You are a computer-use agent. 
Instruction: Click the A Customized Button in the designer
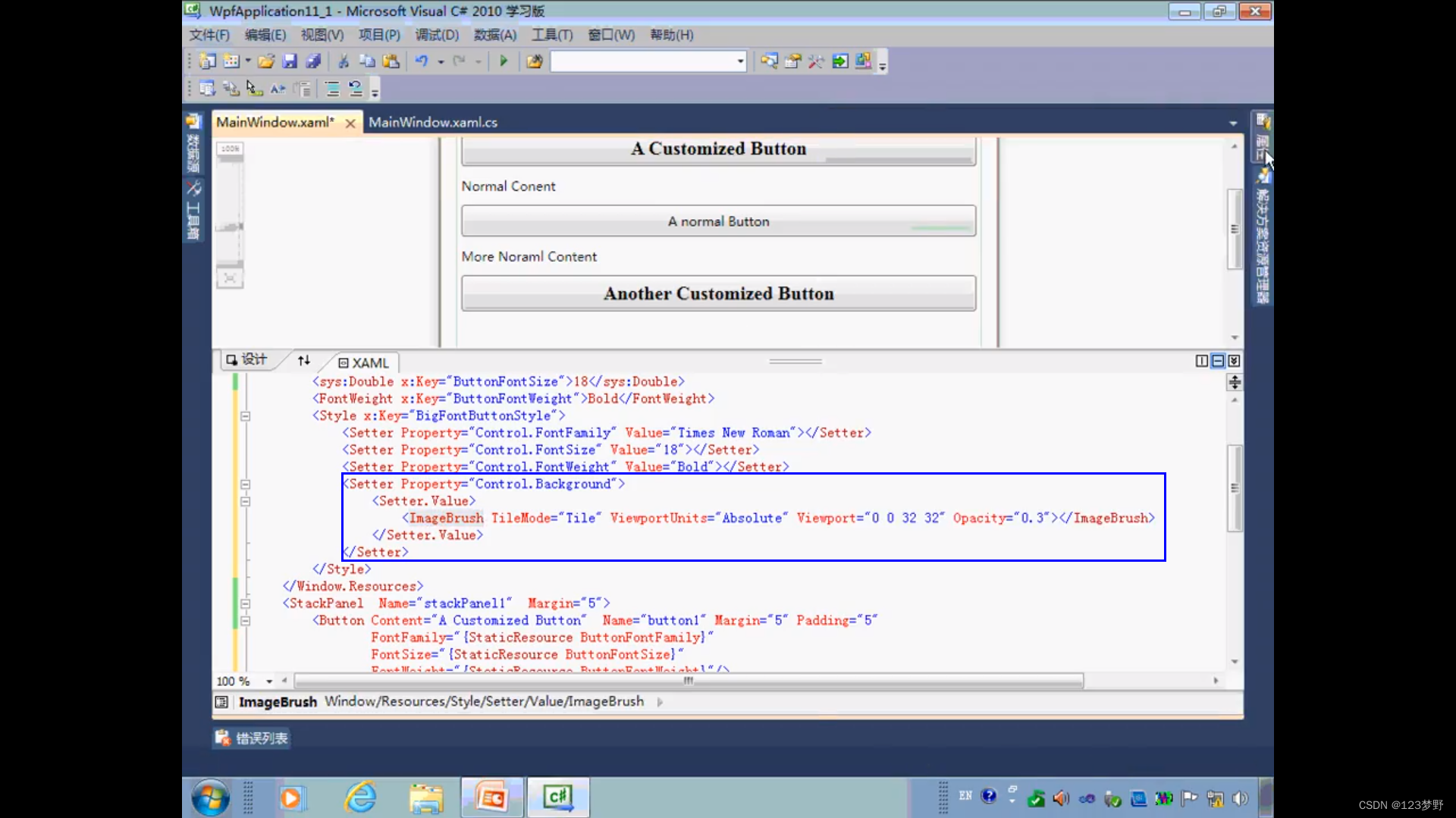(718, 149)
